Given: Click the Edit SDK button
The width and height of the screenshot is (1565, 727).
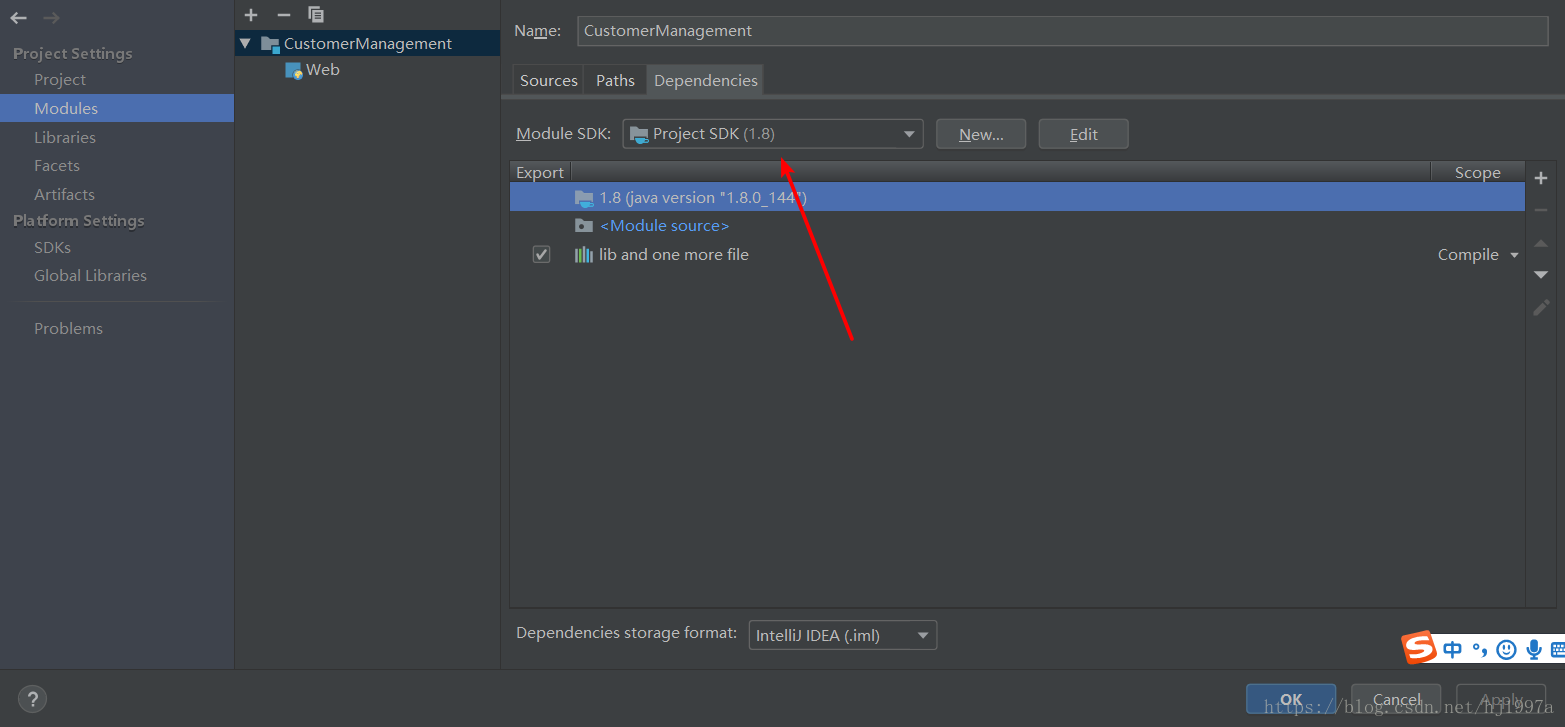Looking at the screenshot, I should (x=1084, y=134).
